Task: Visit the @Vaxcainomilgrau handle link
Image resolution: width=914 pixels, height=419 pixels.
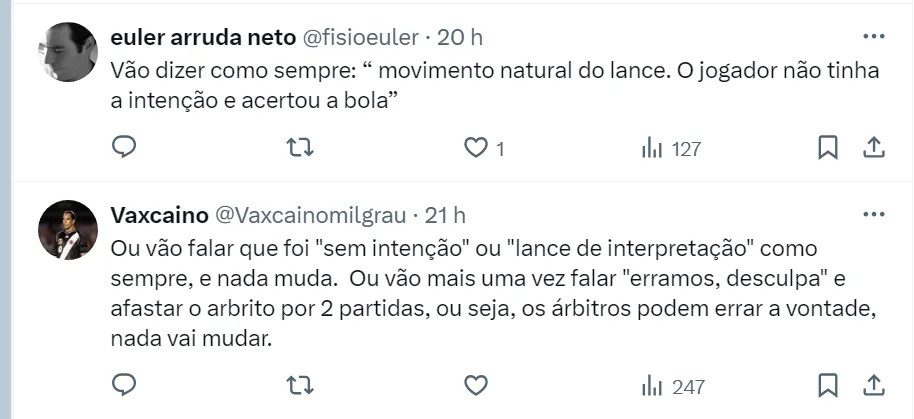Action: click(310, 215)
